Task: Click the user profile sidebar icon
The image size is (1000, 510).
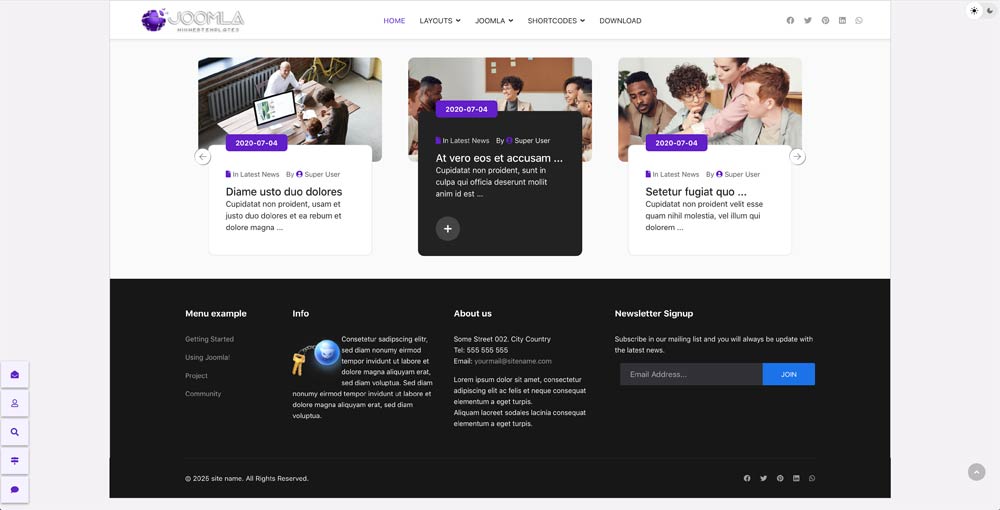Action: tap(15, 403)
